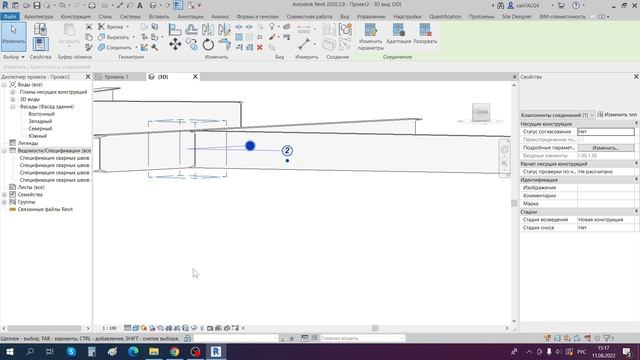Open the Measure distance tool
Viewport: 640px width, 360px height.
pyautogui.click(x=304, y=44)
